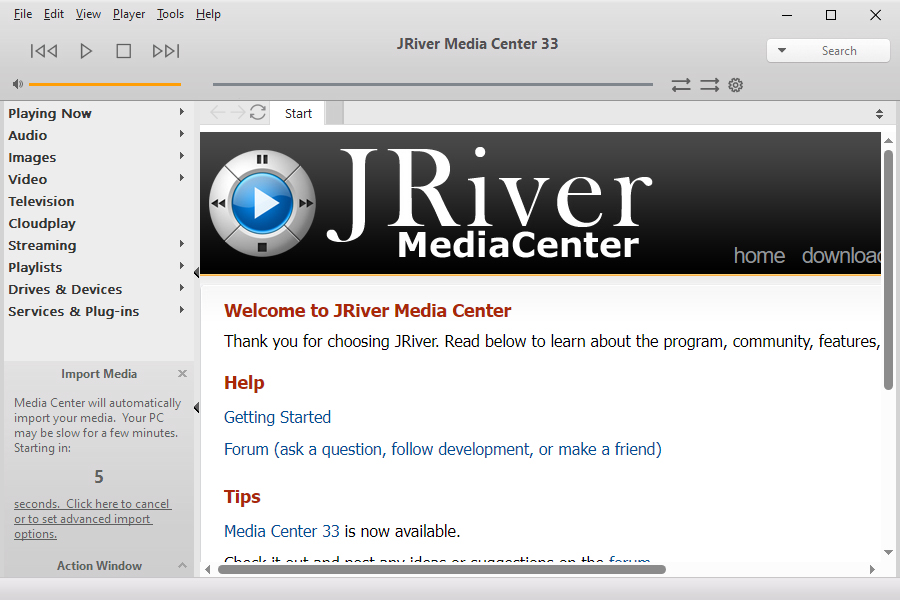Expand the Images tree arrow
Screen dimensions: 900x600
coord(181,156)
